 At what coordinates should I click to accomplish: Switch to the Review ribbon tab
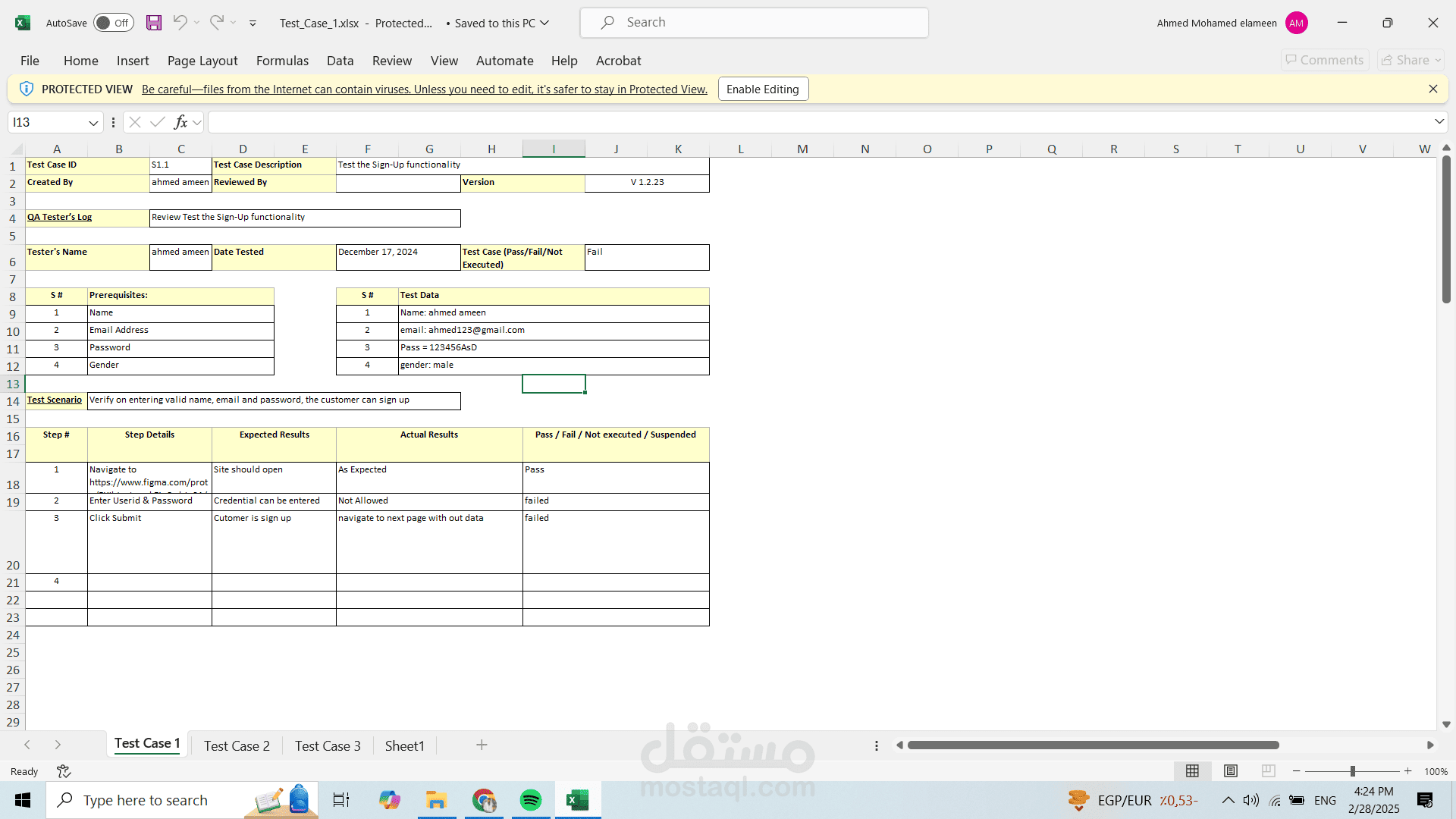coord(392,61)
